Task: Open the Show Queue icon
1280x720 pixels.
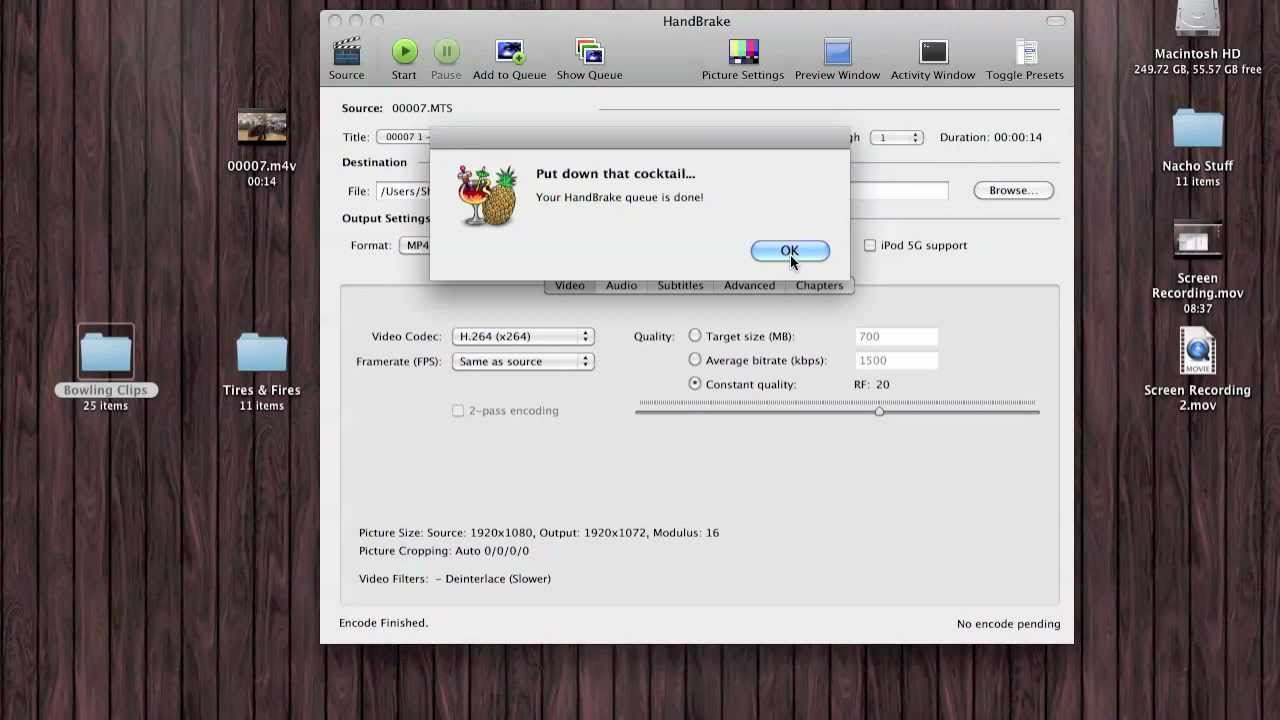Action: [x=589, y=52]
